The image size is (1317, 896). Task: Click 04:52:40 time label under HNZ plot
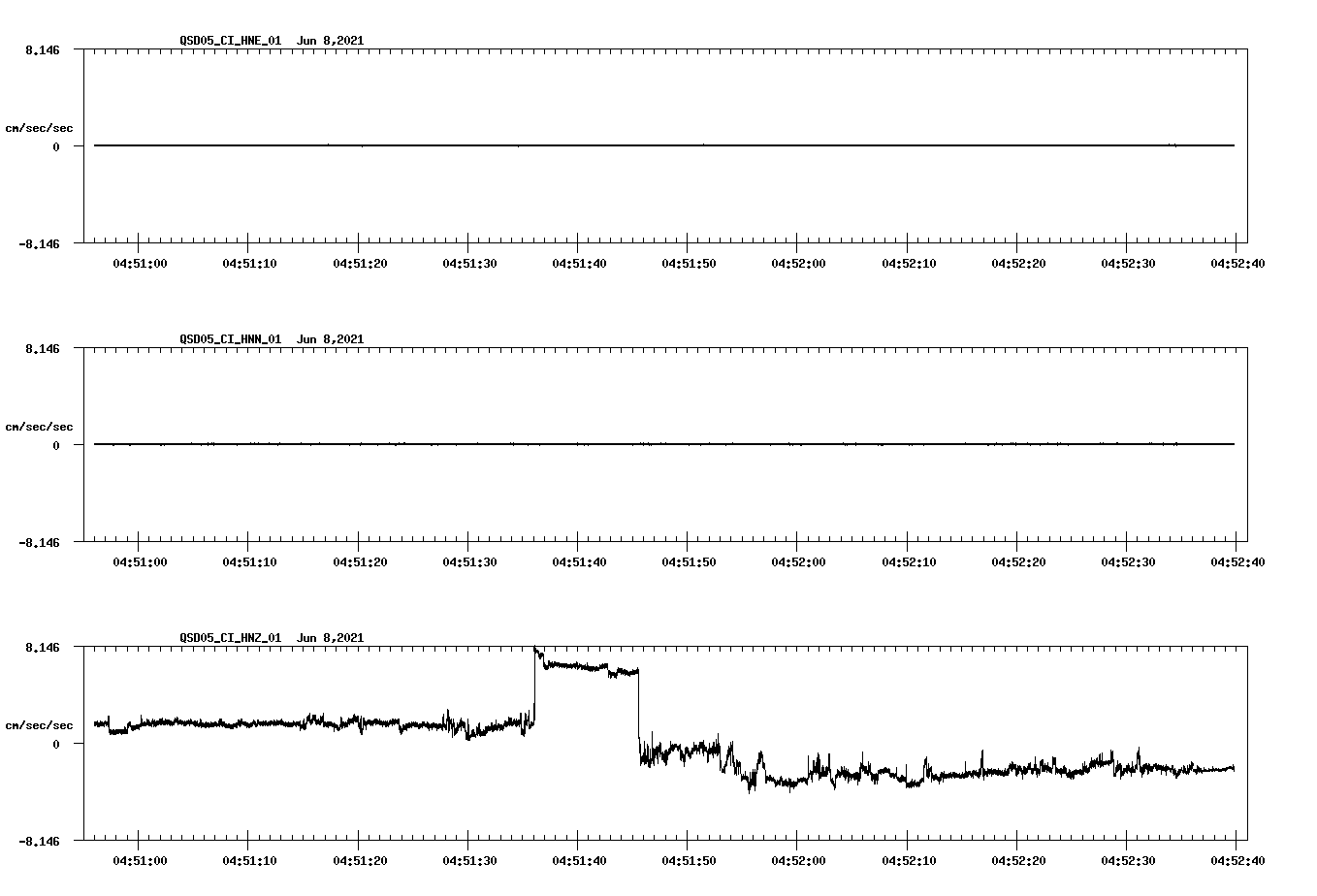pyautogui.click(x=1237, y=860)
